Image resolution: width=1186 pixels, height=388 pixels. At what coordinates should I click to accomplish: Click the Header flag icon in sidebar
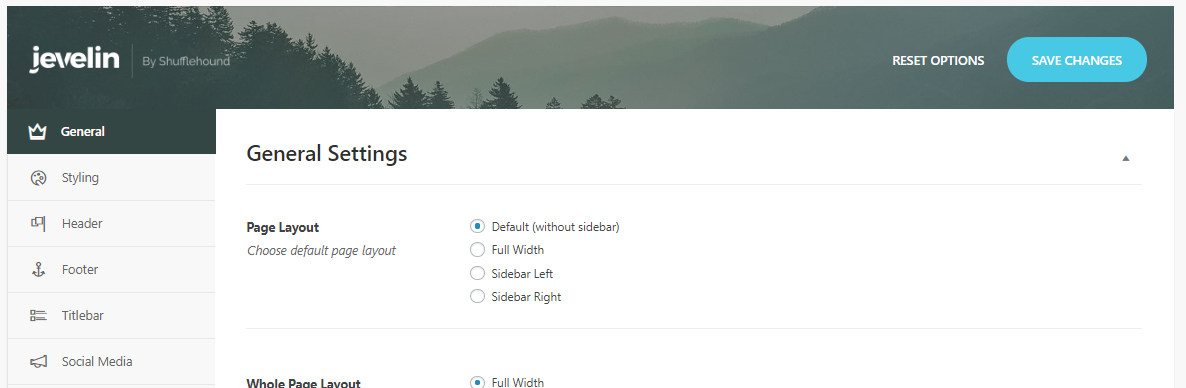[38, 223]
